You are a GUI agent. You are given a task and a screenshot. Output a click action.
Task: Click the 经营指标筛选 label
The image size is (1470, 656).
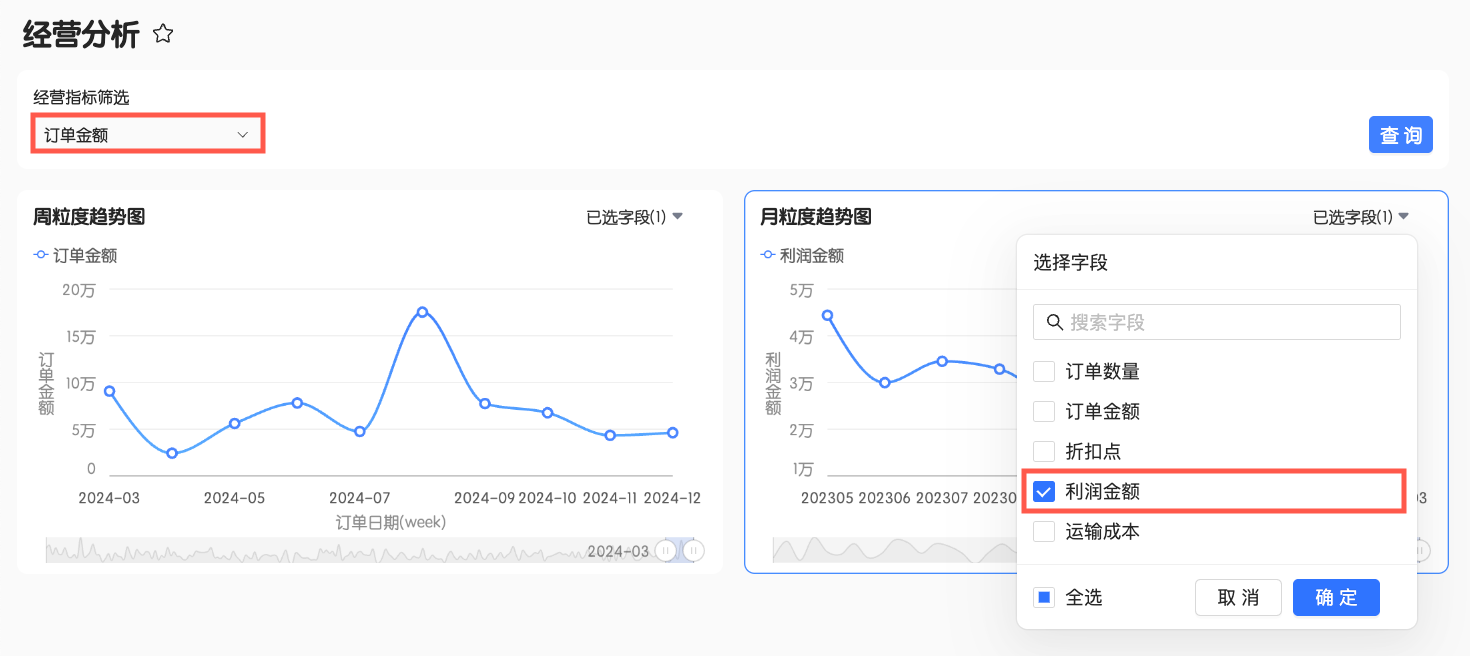[x=81, y=97]
